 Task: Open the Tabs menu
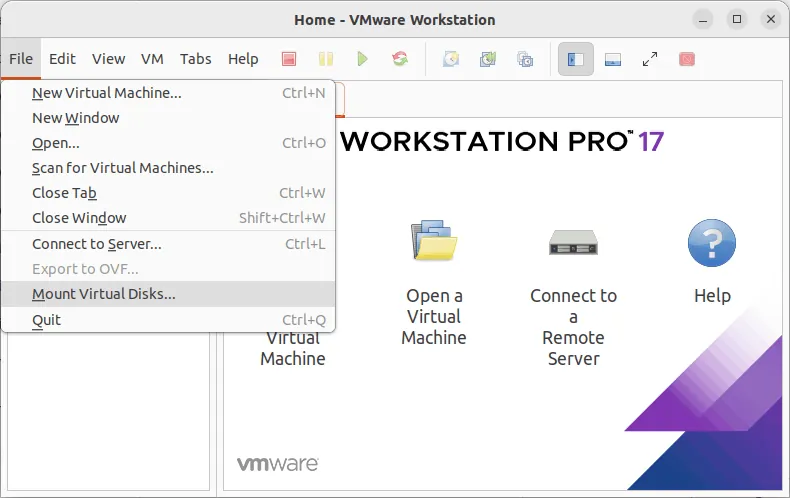click(x=195, y=59)
